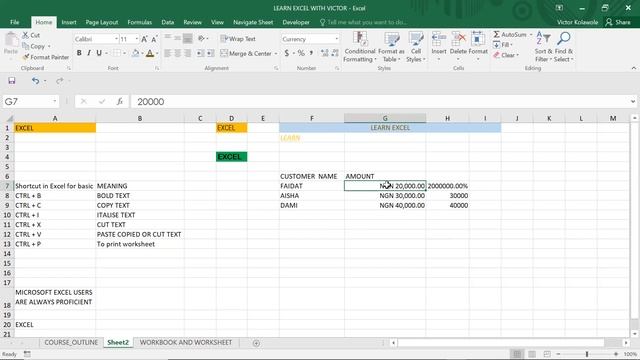Click the Insert cells icon
The image size is (640, 360).
[439, 40]
